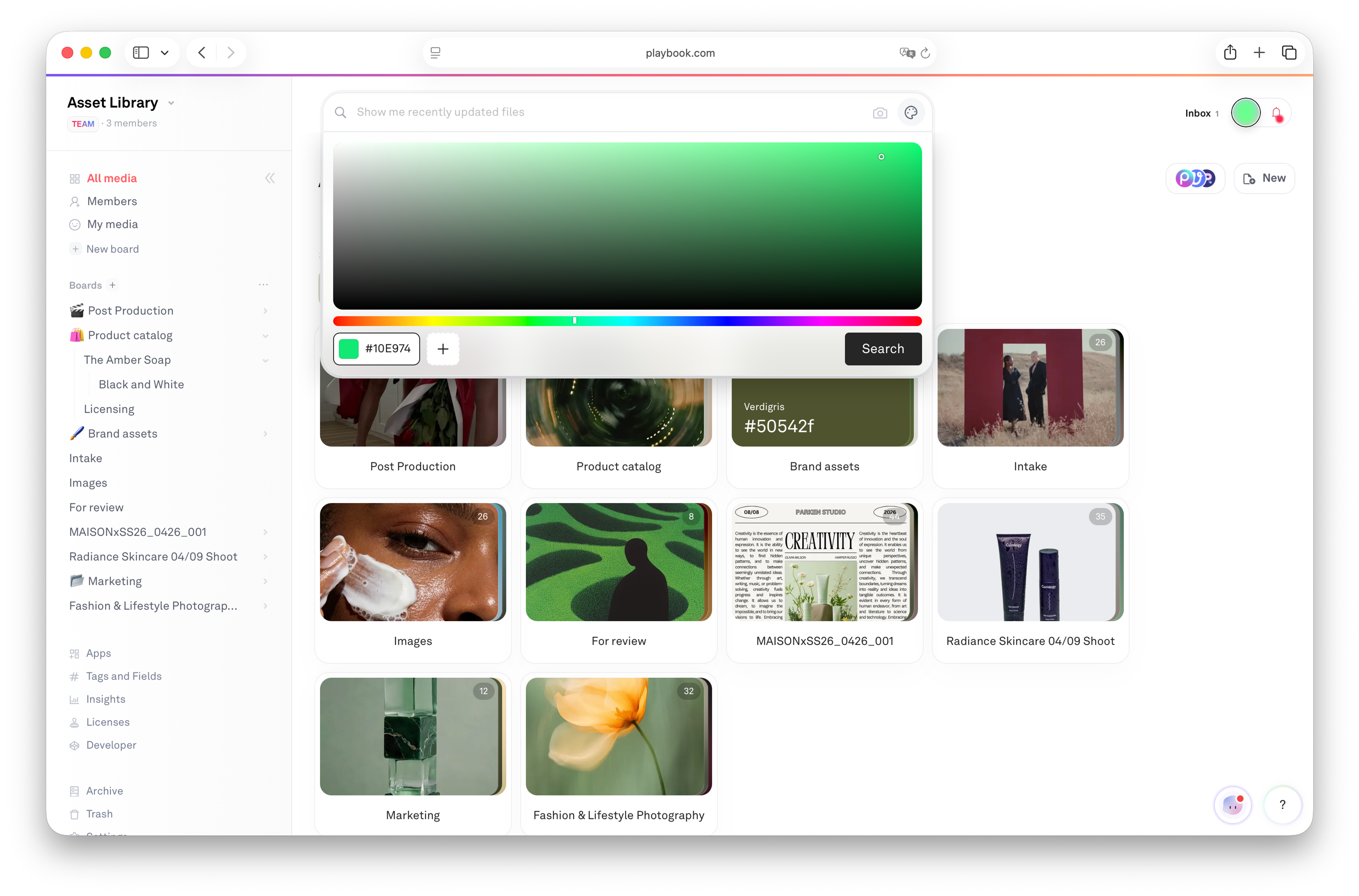Expand Fashion & Lifestyle Photography board
Image resolution: width=1359 pixels, height=896 pixels.
coord(265,606)
